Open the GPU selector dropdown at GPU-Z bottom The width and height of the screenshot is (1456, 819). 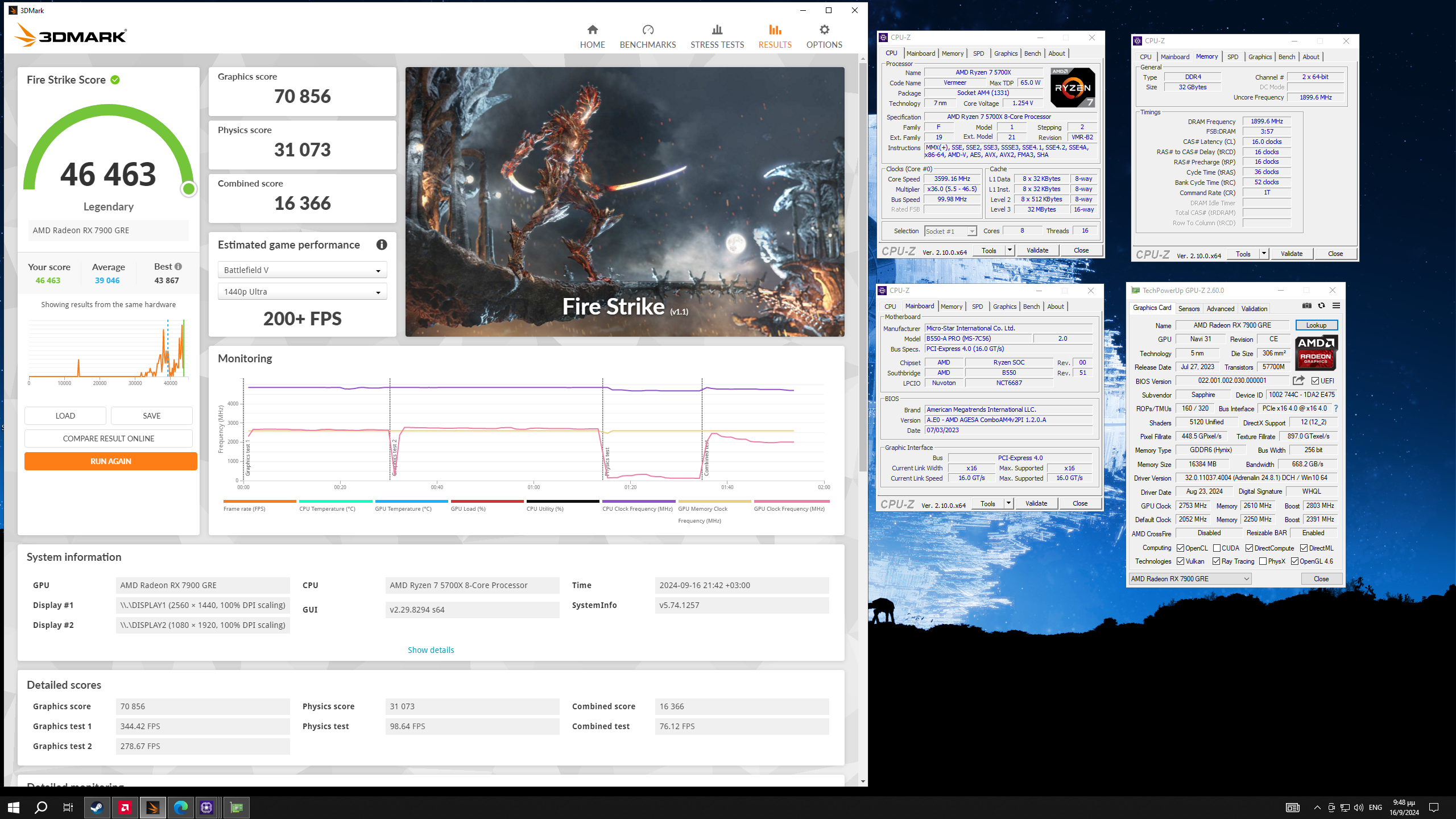click(1190, 579)
